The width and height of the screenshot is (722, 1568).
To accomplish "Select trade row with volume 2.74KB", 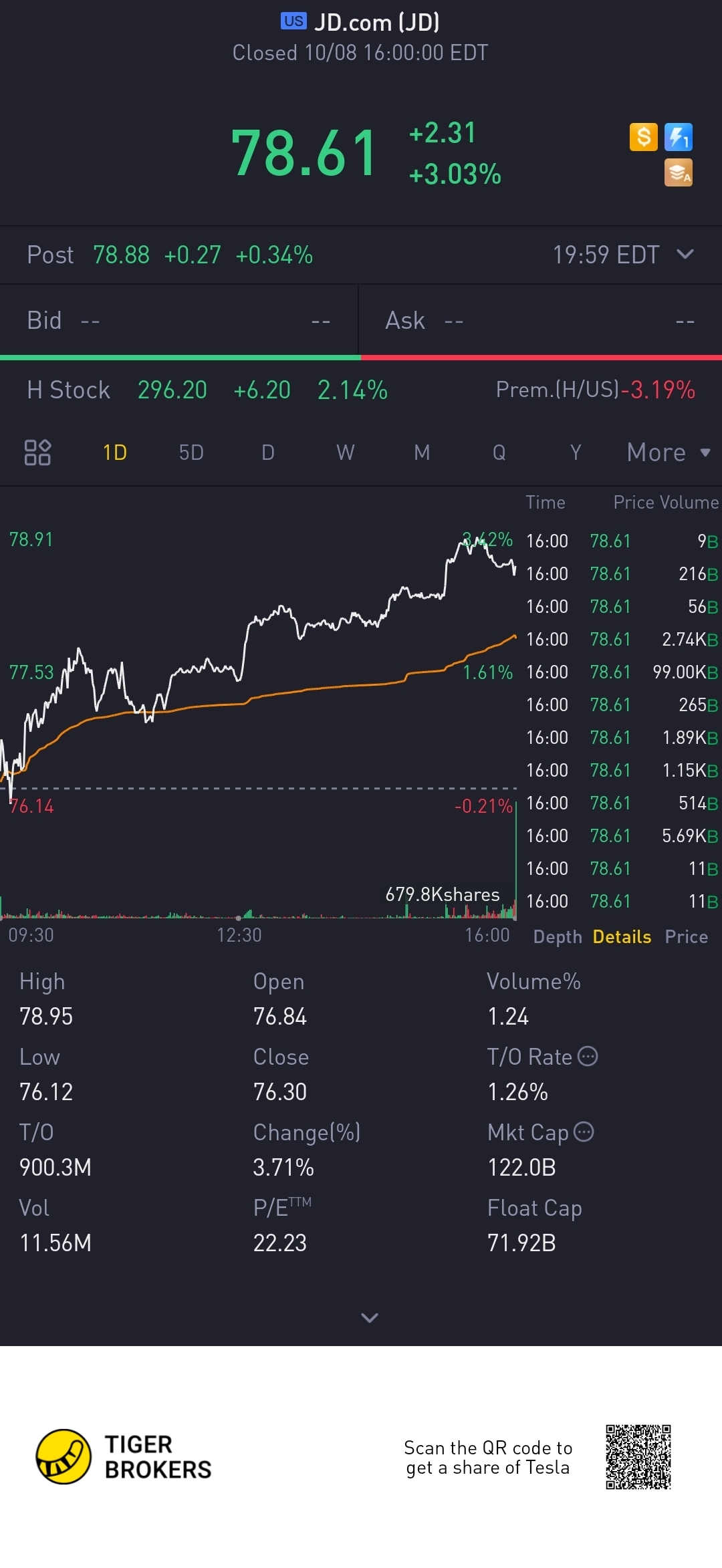I will pyautogui.click(x=622, y=639).
